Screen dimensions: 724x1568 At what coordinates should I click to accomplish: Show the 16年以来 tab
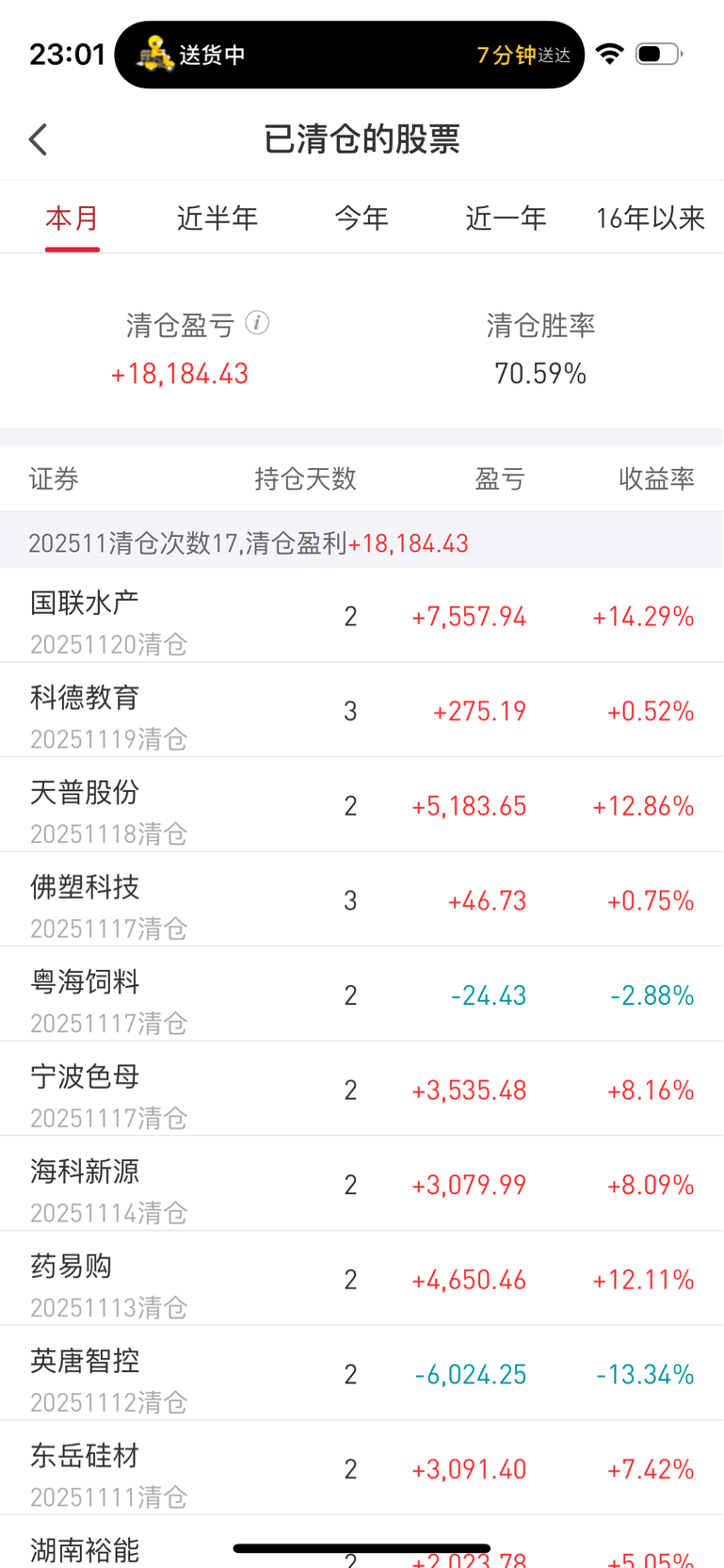[x=651, y=218]
